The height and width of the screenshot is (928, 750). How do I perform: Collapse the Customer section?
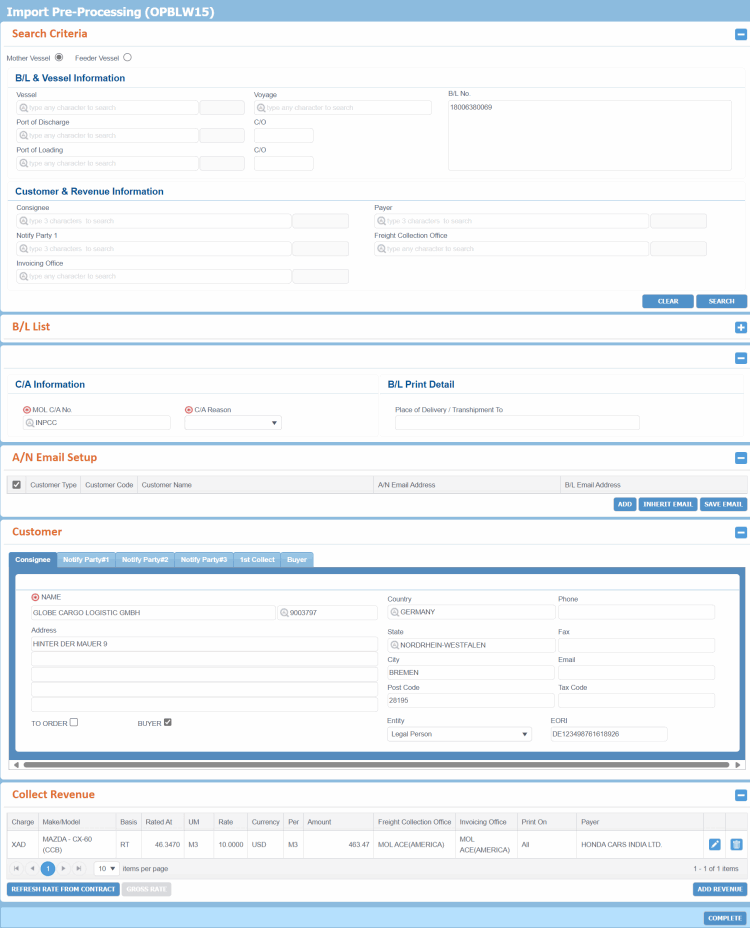point(741,533)
